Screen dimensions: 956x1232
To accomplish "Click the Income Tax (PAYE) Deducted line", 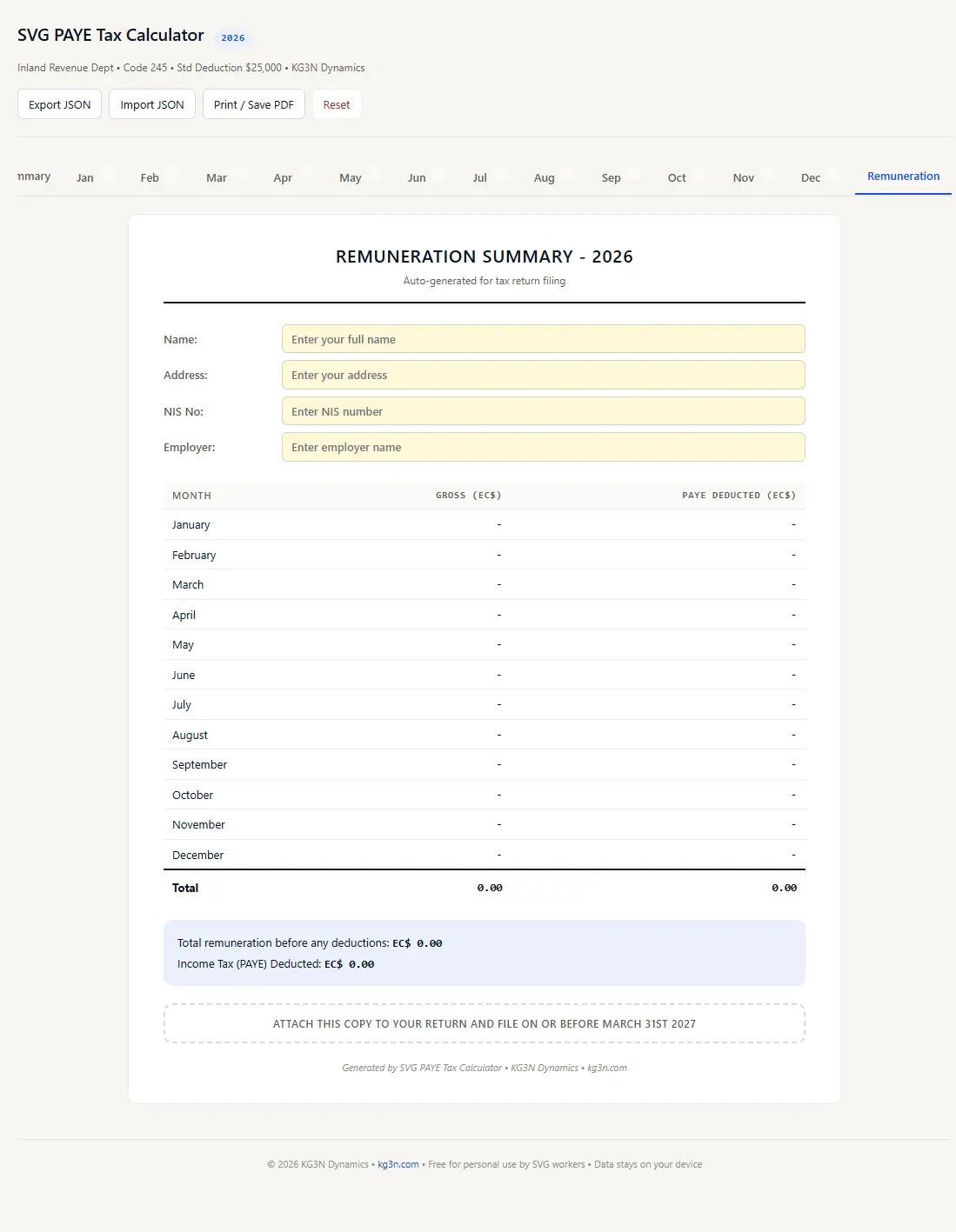I will [276, 964].
